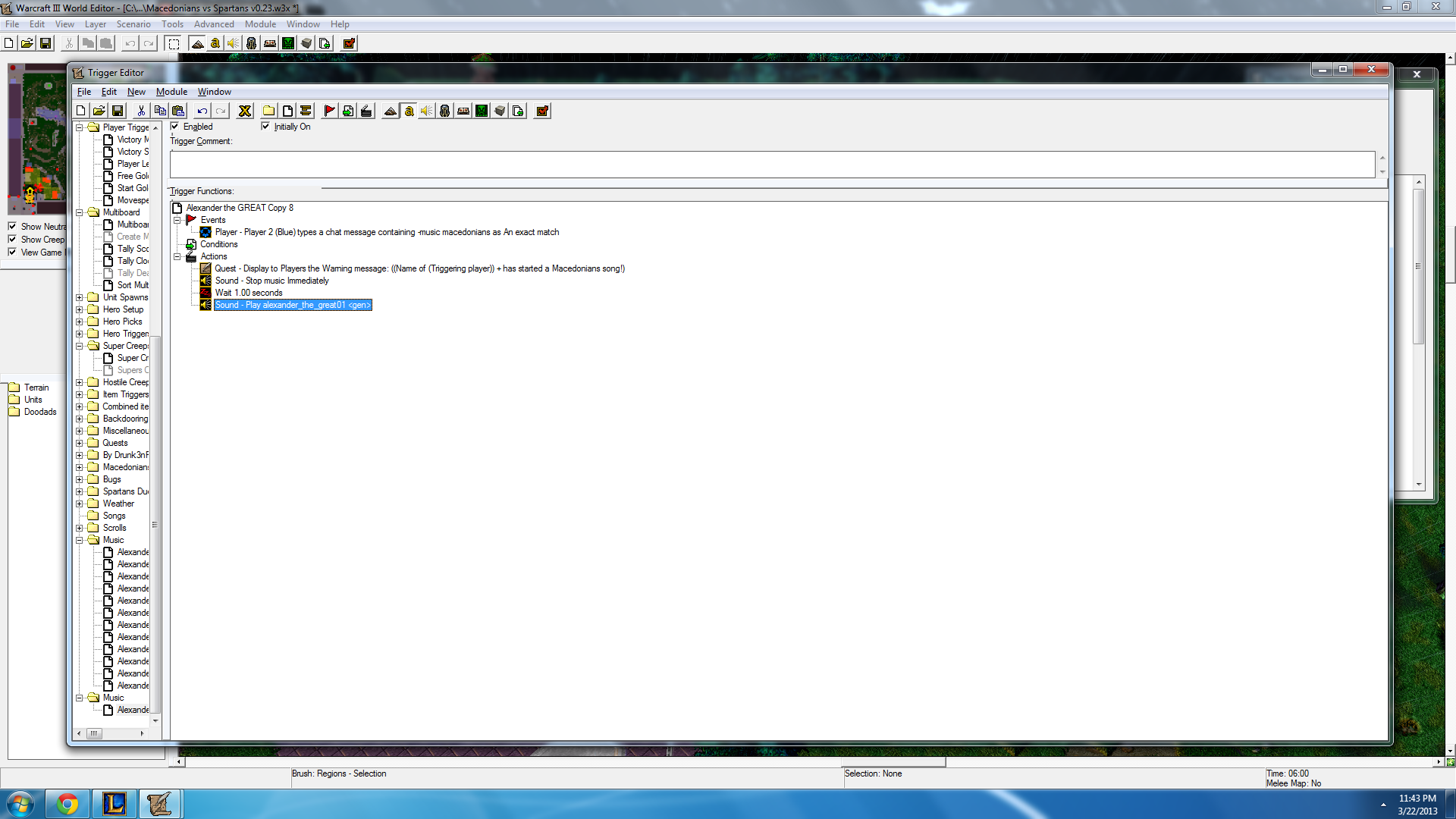The width and height of the screenshot is (1456, 819).
Task: Open AI Editor green face icon
Action: click(x=482, y=111)
